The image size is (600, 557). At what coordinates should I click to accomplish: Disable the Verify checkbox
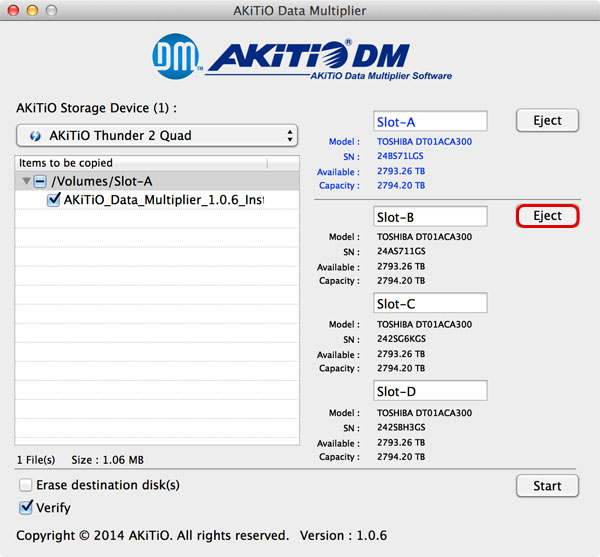[25, 508]
